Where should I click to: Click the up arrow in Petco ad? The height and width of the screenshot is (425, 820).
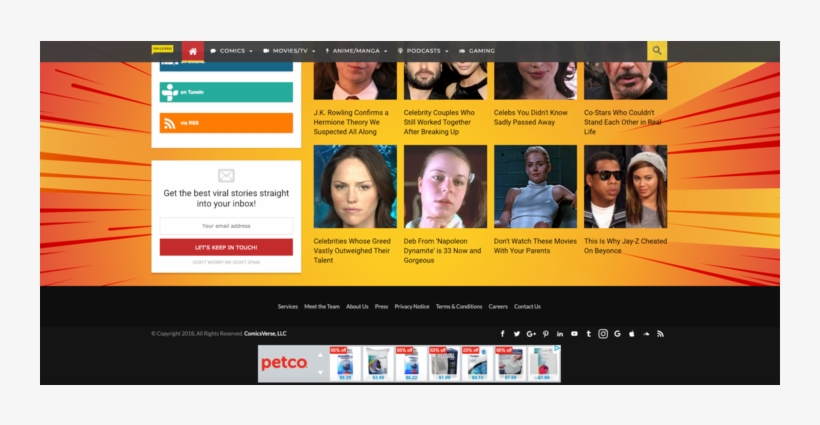(320, 355)
